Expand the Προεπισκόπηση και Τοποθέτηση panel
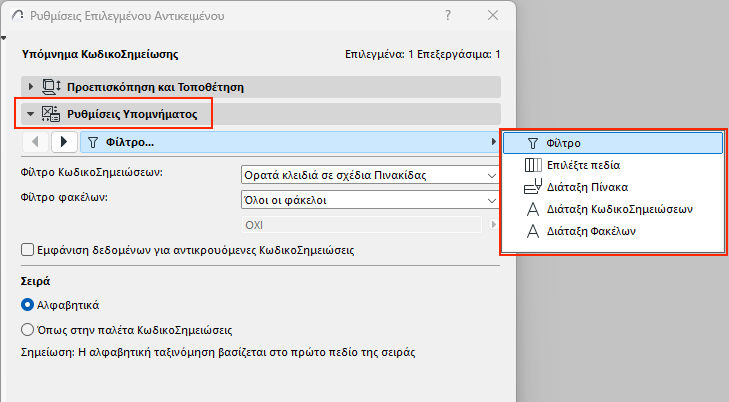This screenshot has width=729, height=402. point(31,87)
